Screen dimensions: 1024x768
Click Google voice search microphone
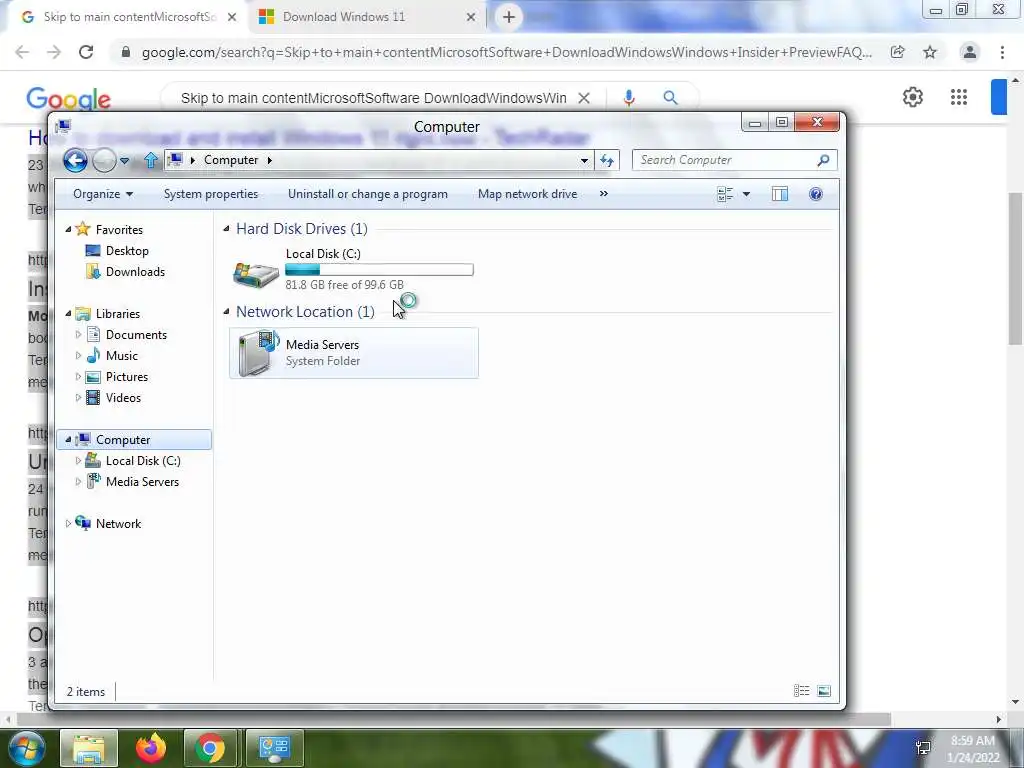click(x=629, y=98)
